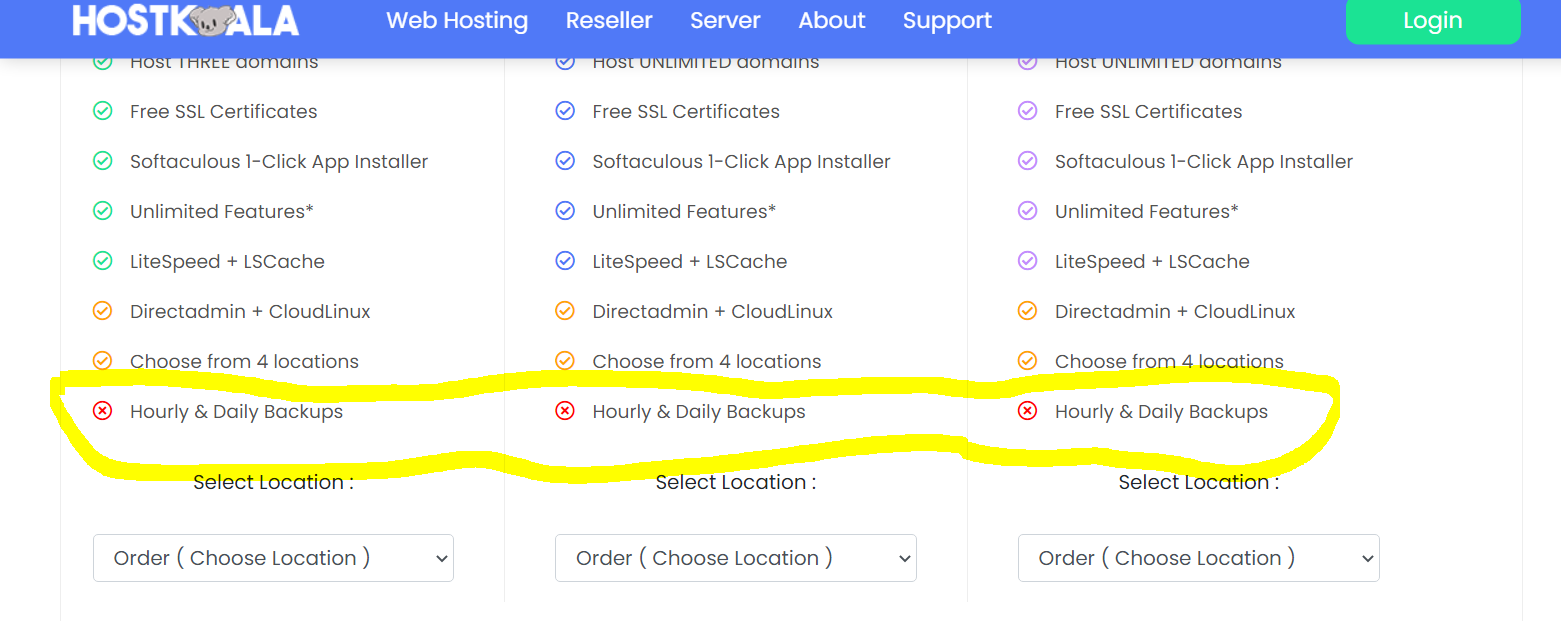Click green check icon beside Free SSL Certificates
The width and height of the screenshot is (1561, 621).
102,111
